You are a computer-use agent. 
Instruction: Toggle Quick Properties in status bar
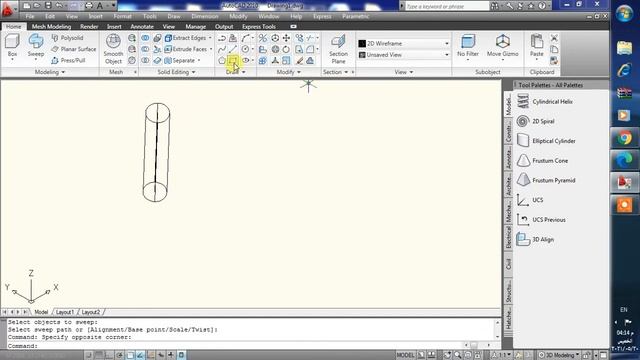[x=181, y=355]
